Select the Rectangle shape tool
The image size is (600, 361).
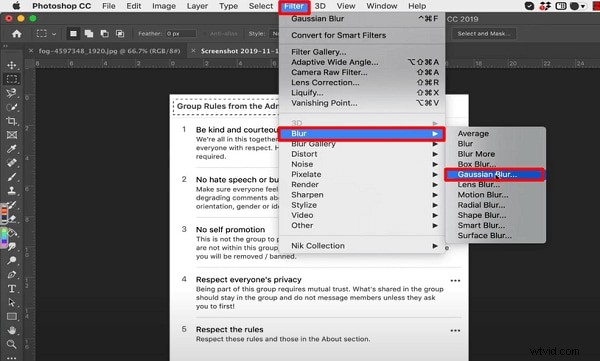pyautogui.click(x=11, y=317)
